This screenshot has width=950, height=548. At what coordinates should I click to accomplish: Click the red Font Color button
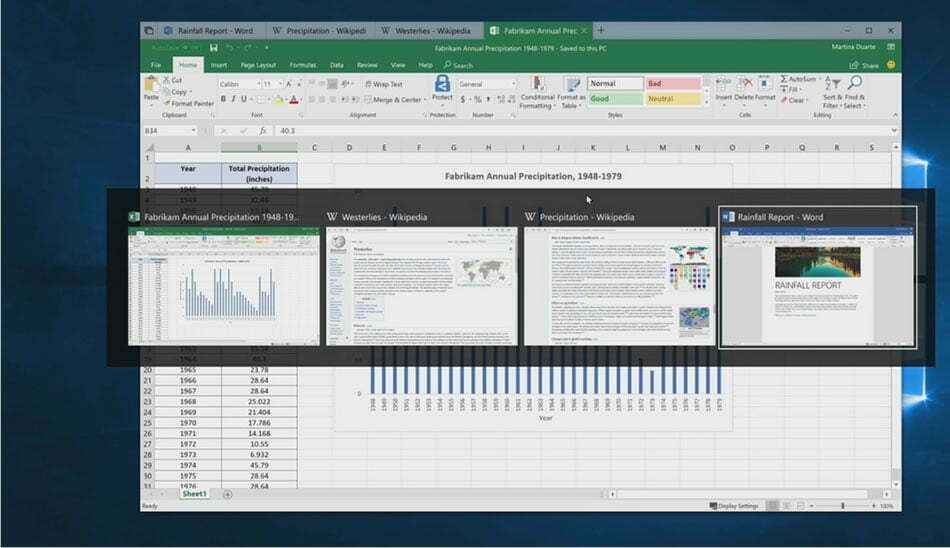[294, 100]
